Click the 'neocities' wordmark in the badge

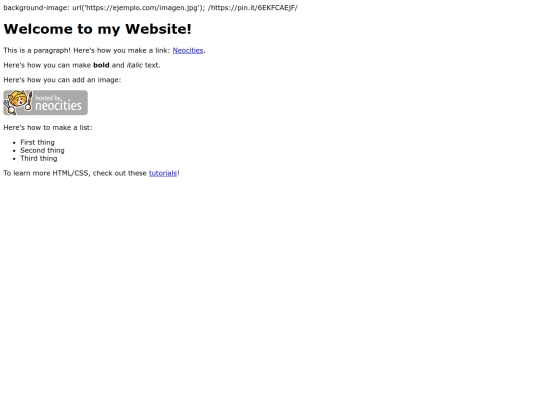coord(59,106)
